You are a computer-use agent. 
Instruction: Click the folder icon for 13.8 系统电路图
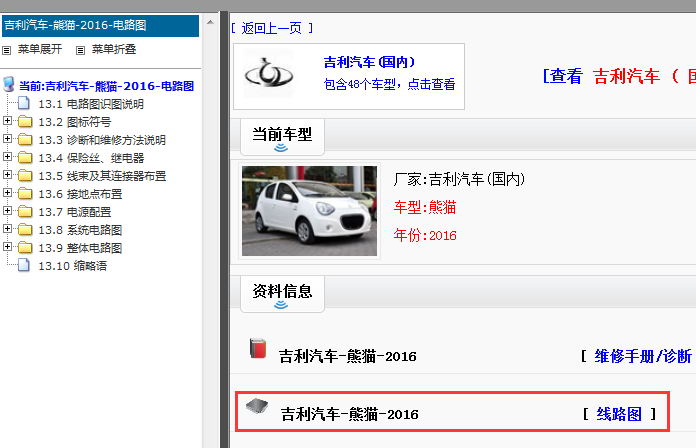click(x=25, y=230)
